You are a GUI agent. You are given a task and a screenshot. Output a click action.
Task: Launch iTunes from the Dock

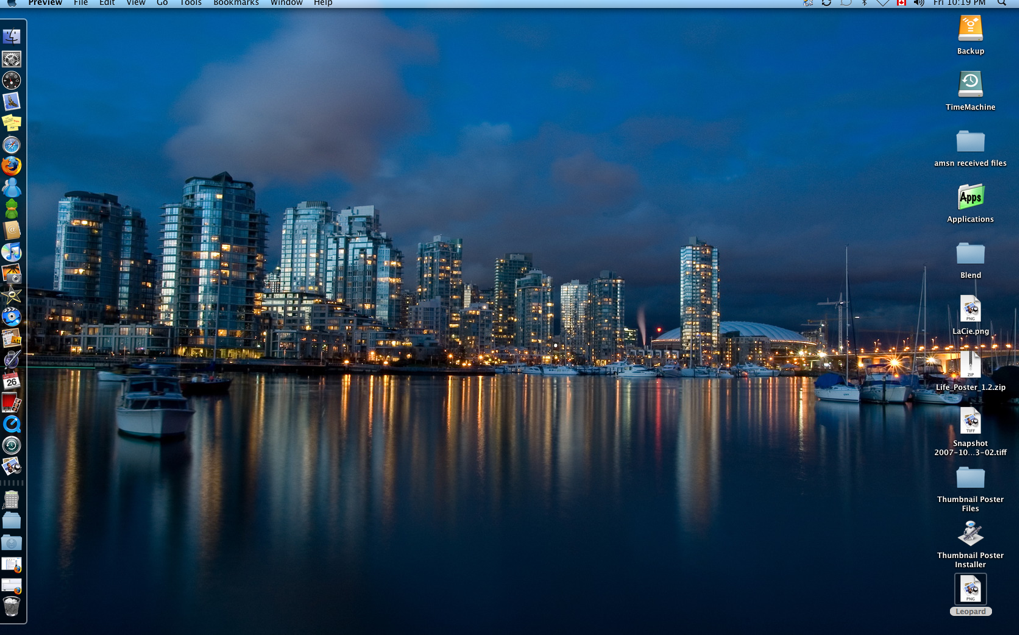pyautogui.click(x=12, y=252)
